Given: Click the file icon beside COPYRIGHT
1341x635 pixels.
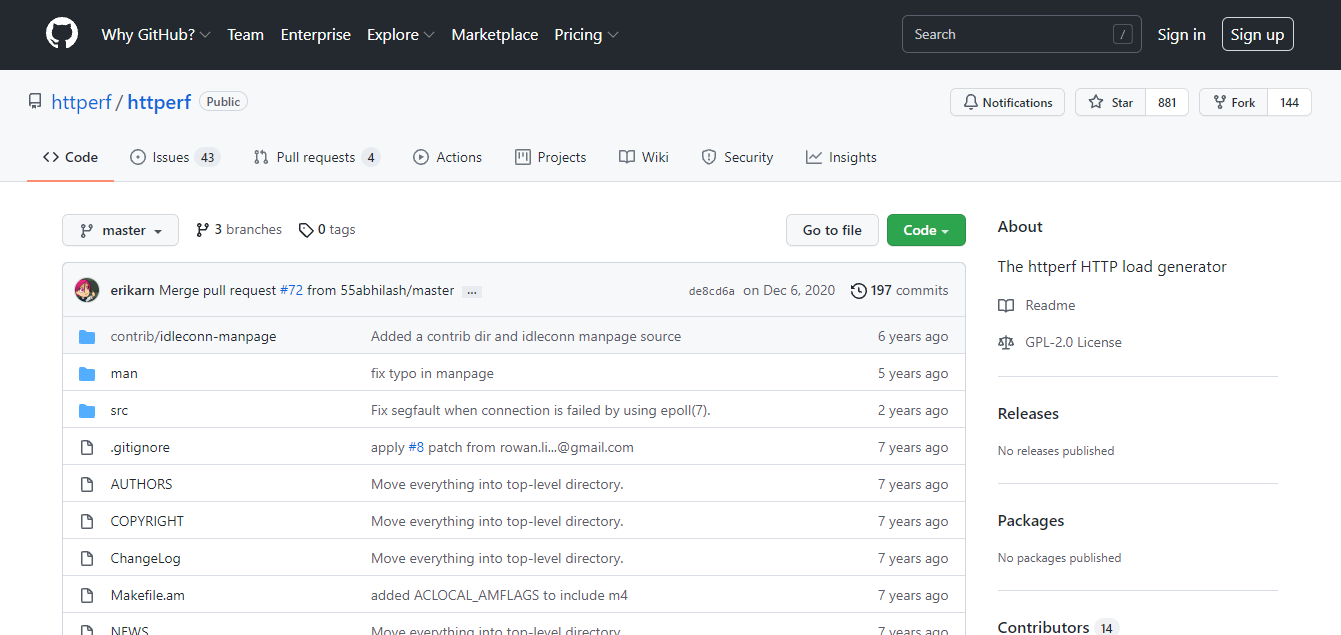Looking at the screenshot, I should [87, 521].
